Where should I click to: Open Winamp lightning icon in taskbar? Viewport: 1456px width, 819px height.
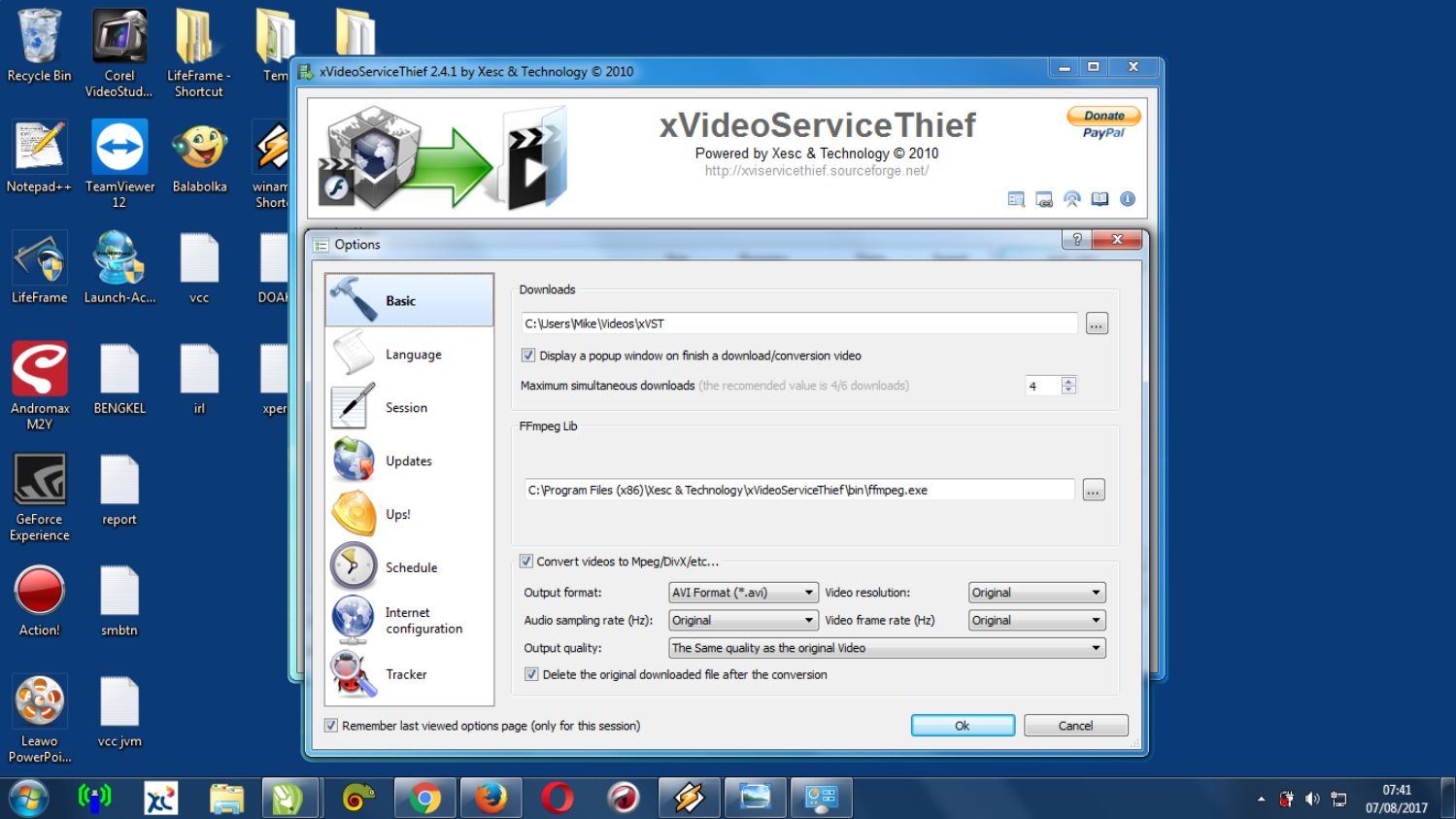point(689,799)
